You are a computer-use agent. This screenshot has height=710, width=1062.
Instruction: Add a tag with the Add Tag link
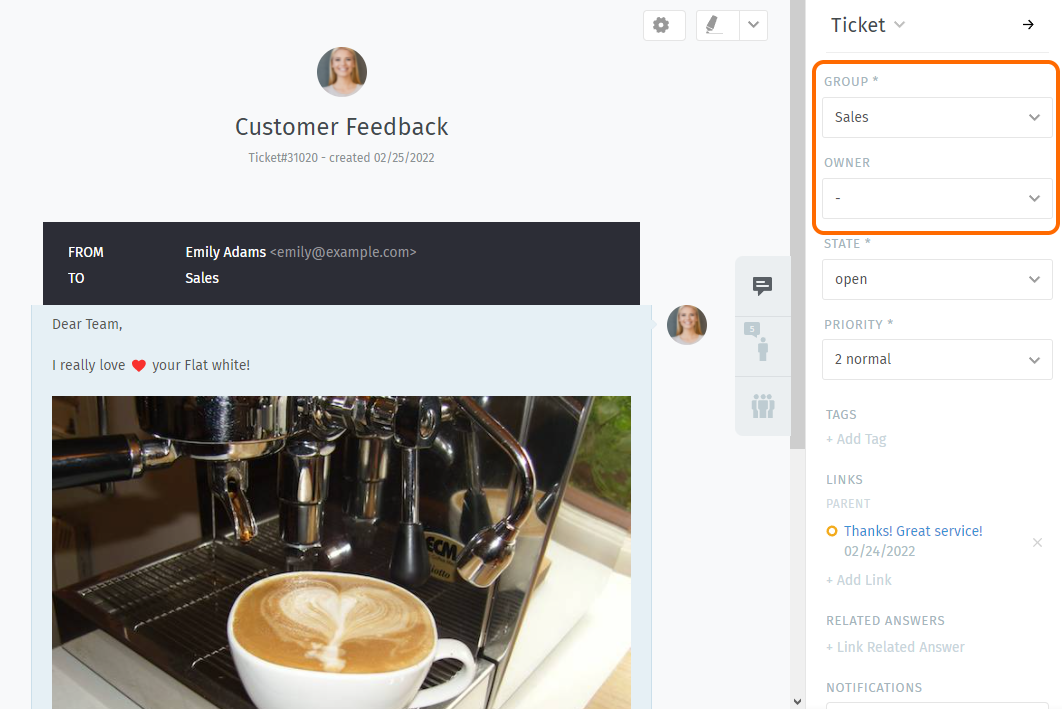(x=856, y=439)
